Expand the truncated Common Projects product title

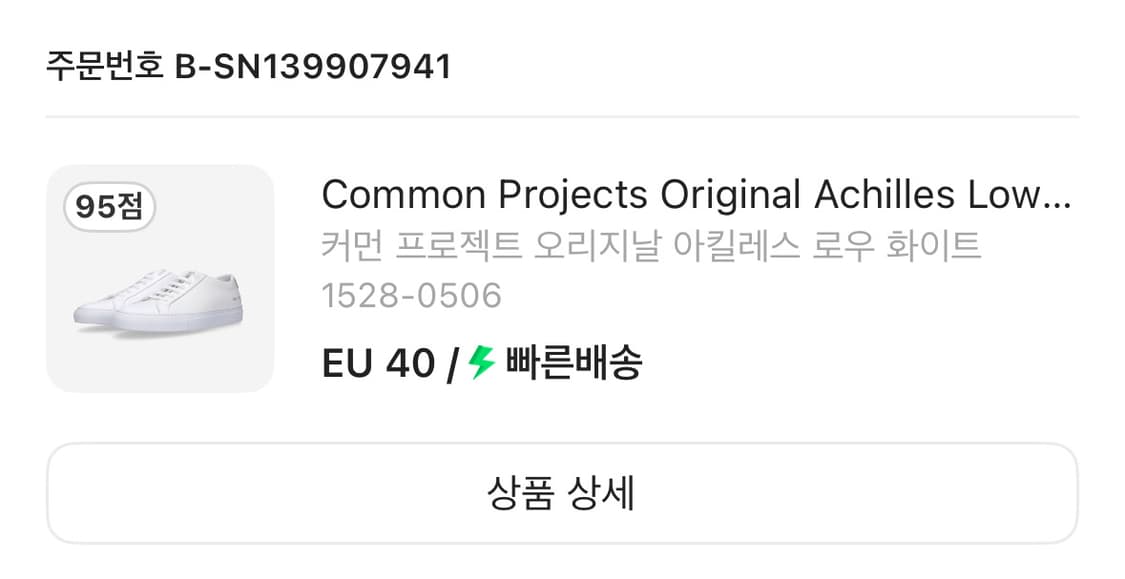(700, 194)
